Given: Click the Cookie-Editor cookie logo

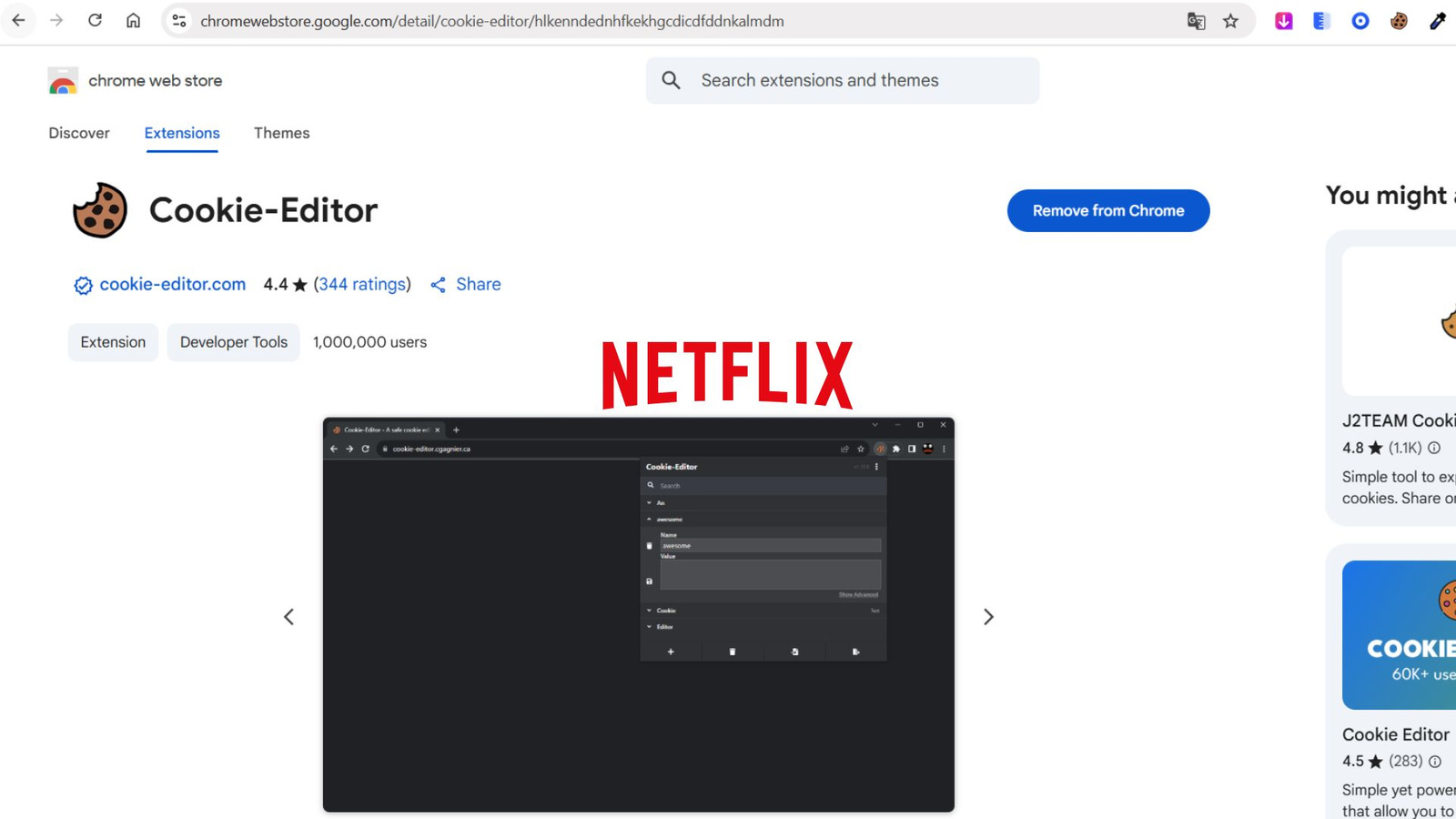Looking at the screenshot, I should click(x=100, y=210).
